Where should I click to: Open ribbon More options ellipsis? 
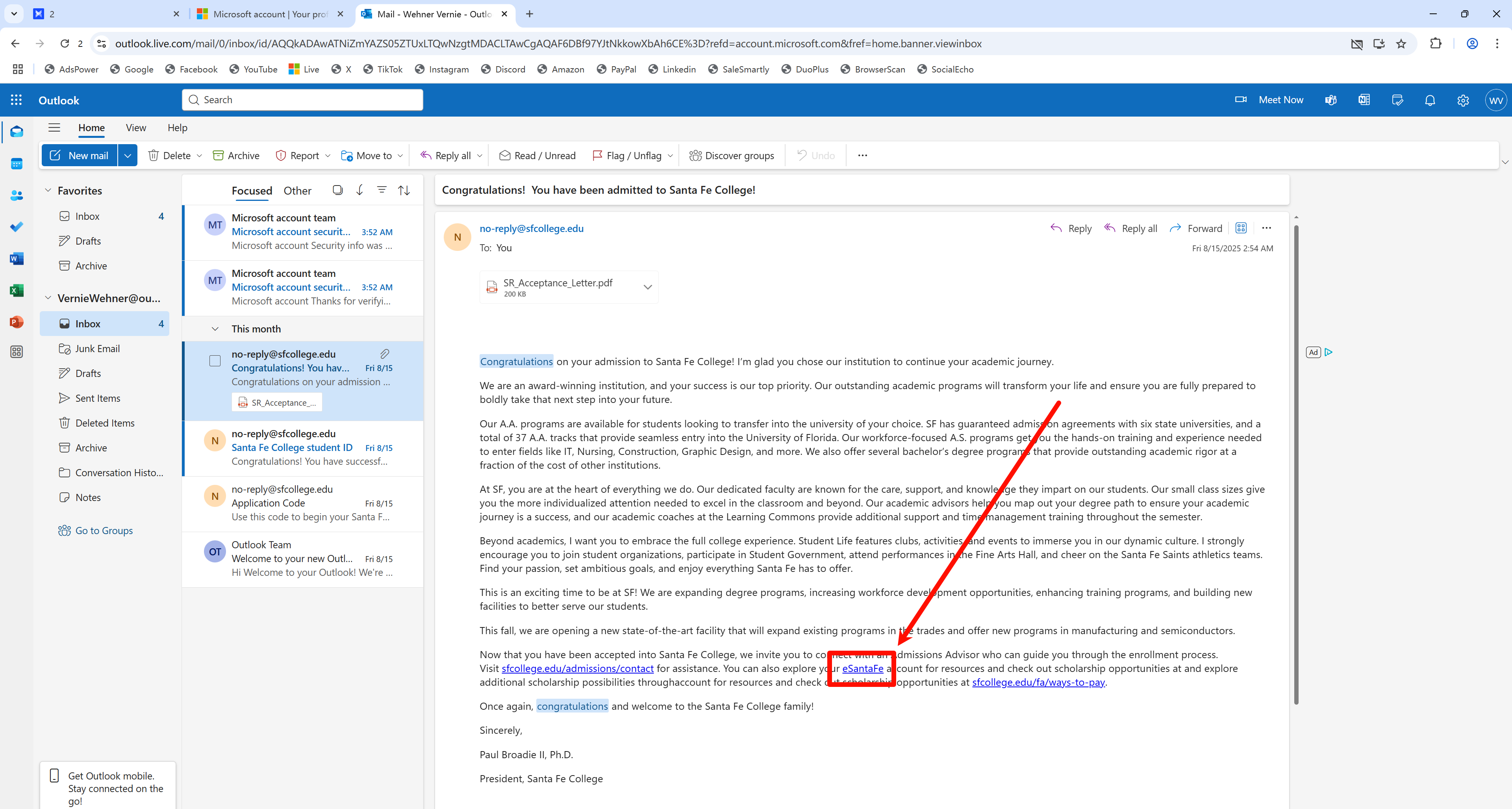[x=862, y=155]
